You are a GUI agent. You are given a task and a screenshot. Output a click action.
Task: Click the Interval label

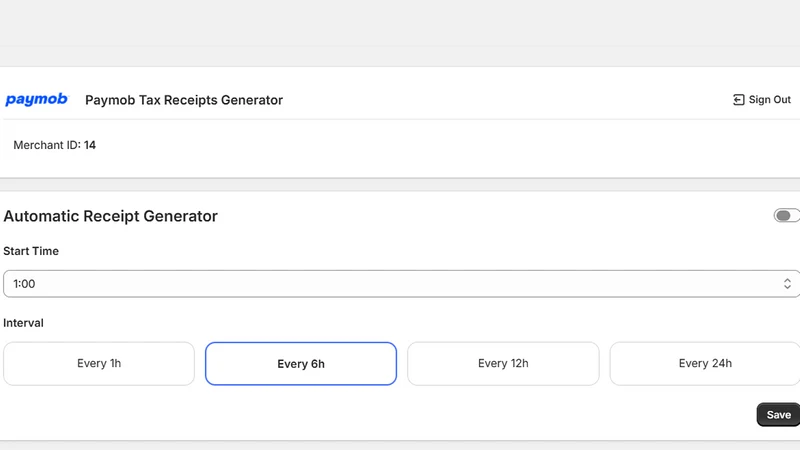click(x=23, y=323)
